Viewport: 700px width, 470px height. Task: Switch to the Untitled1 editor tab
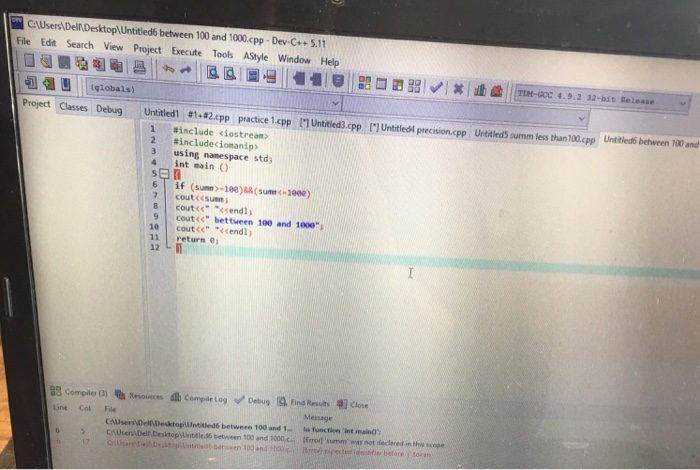point(161,113)
